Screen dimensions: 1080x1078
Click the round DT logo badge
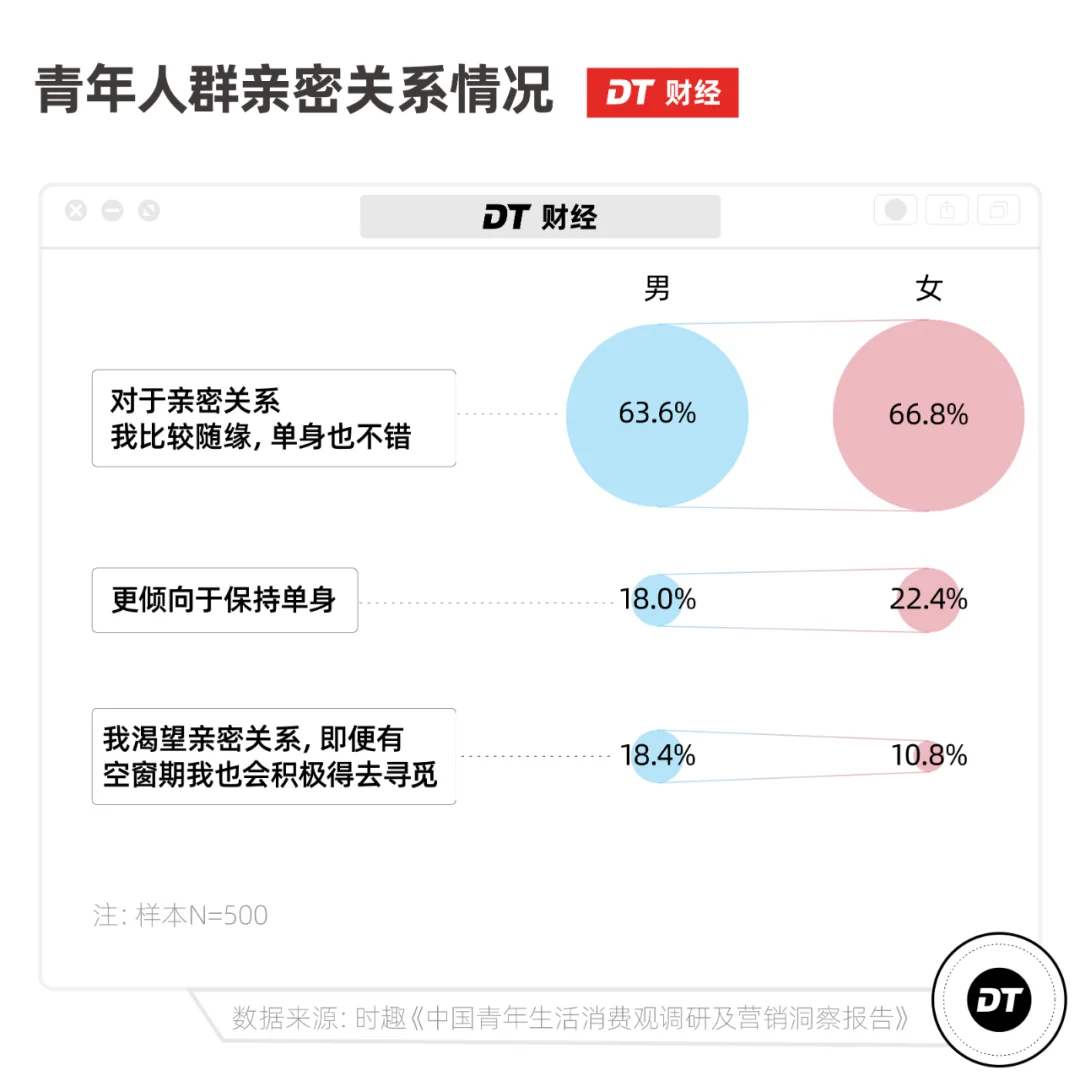(x=997, y=999)
